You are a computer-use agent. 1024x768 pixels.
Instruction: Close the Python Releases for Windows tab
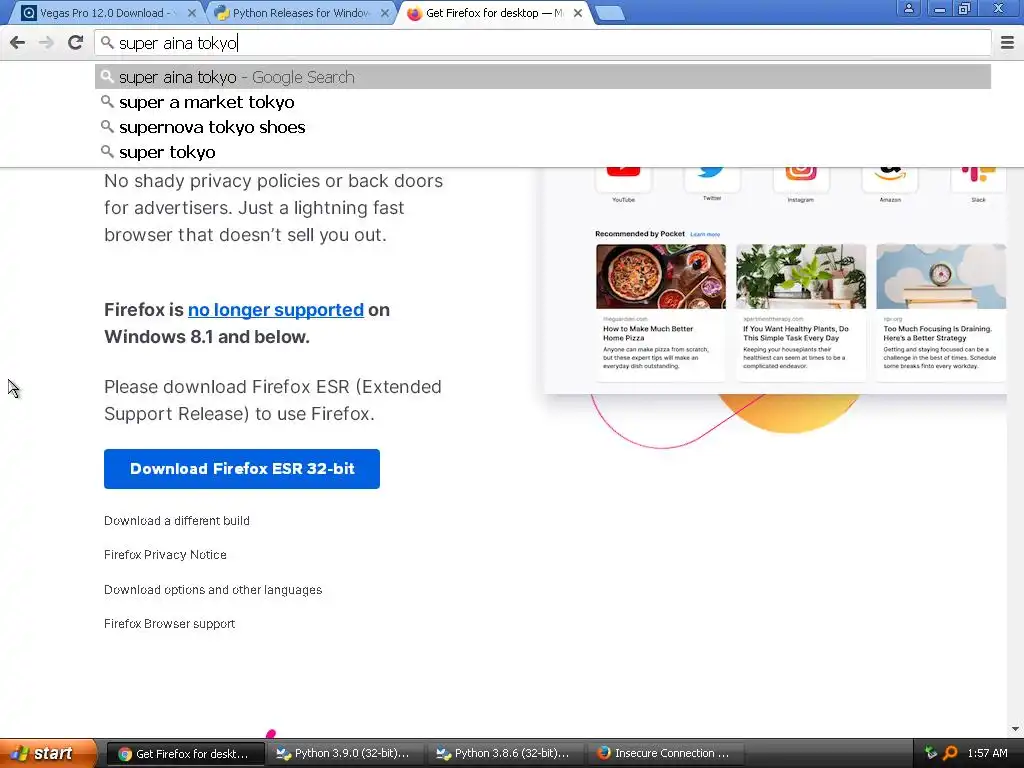pyautogui.click(x=385, y=13)
